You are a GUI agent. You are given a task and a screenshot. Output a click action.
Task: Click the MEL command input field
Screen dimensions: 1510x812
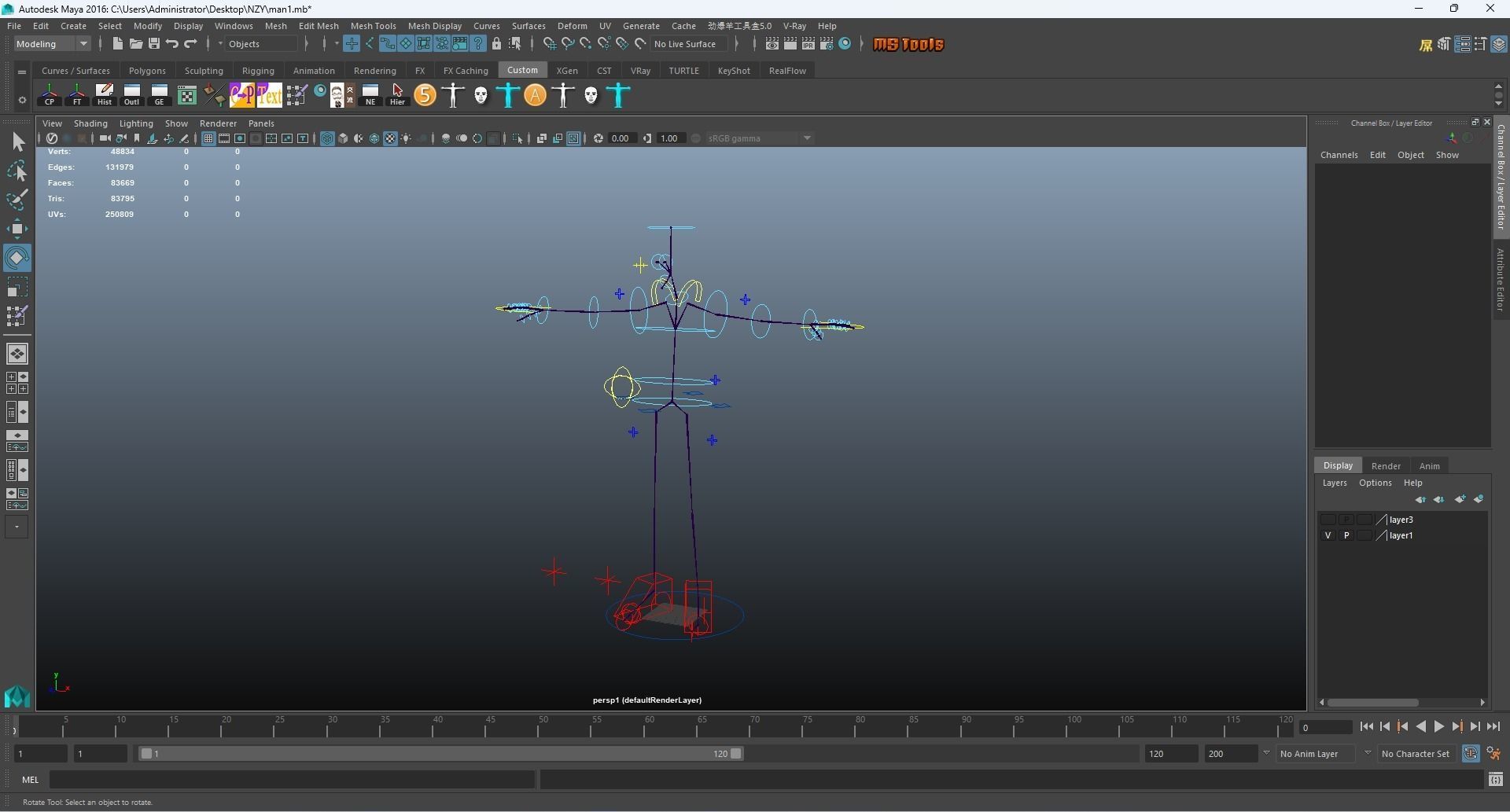[x=293, y=780]
